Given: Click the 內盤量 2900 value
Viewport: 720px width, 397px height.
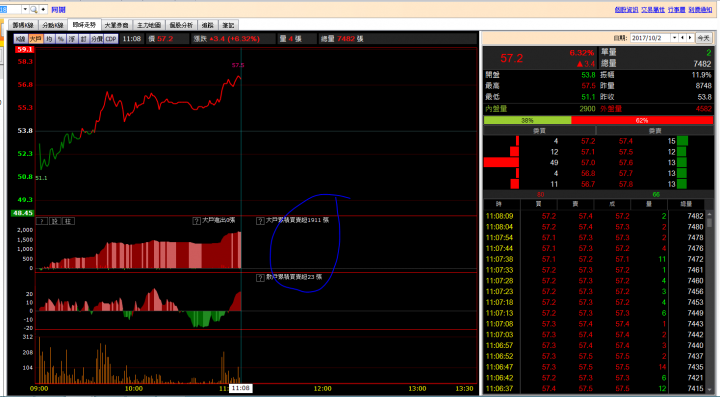Looking at the screenshot, I should pyautogui.click(x=587, y=109).
